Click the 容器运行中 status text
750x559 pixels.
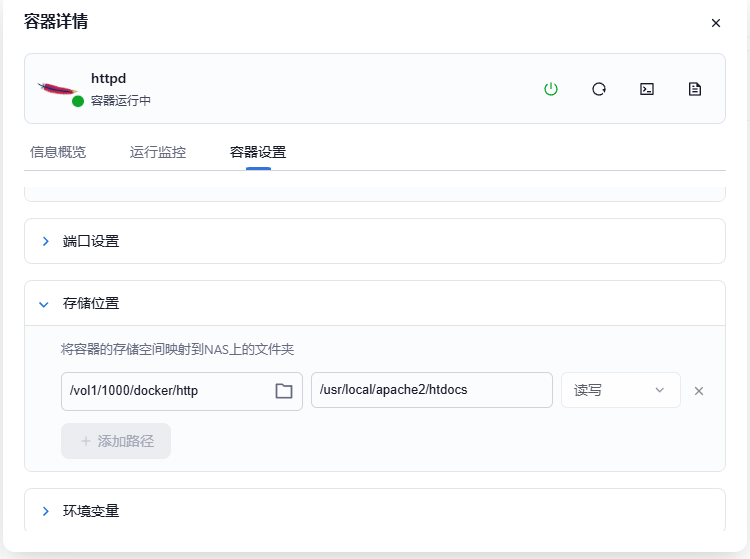pyautogui.click(x=121, y=100)
